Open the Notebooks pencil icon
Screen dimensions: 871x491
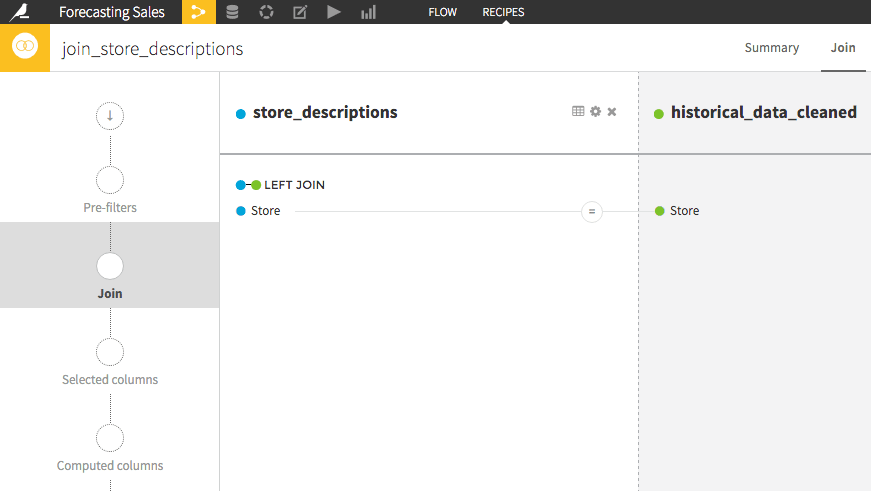[x=300, y=12]
